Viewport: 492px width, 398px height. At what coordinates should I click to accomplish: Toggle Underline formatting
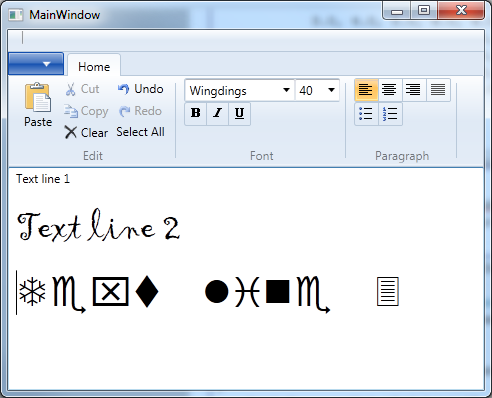point(239,113)
